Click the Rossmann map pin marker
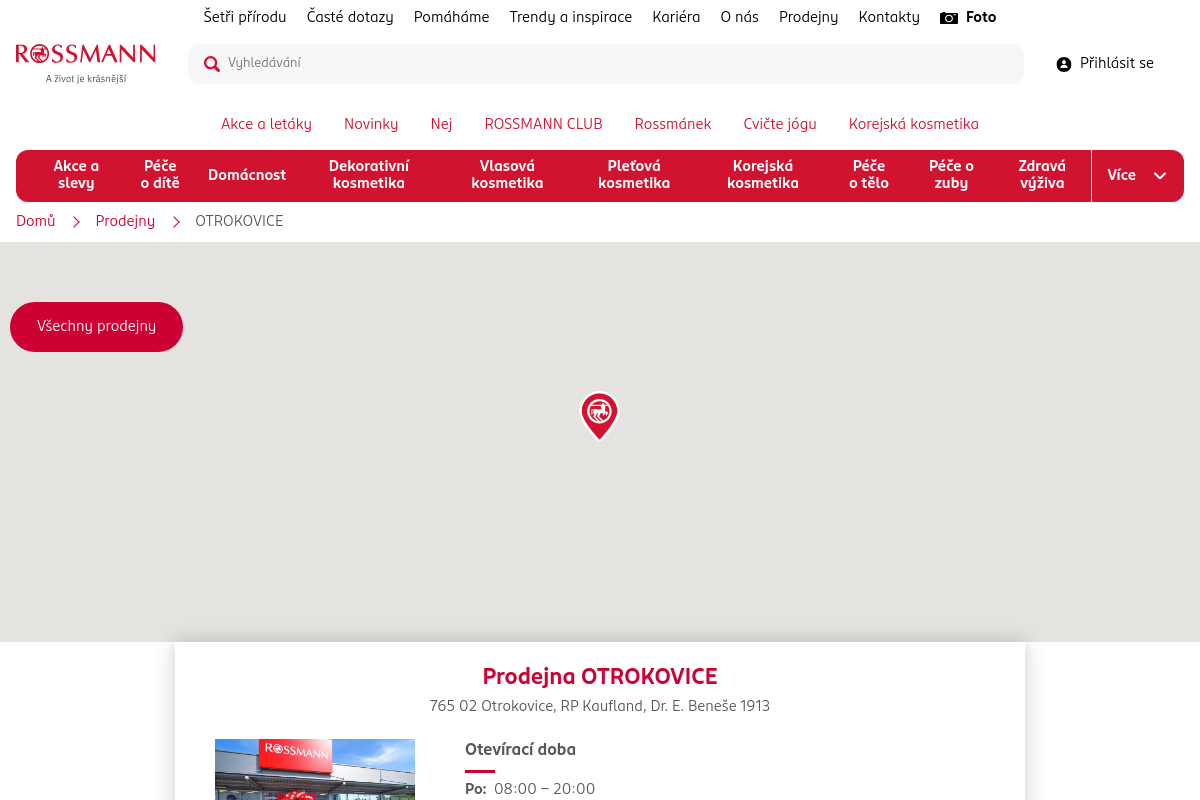1200x800 pixels. pyautogui.click(x=599, y=416)
